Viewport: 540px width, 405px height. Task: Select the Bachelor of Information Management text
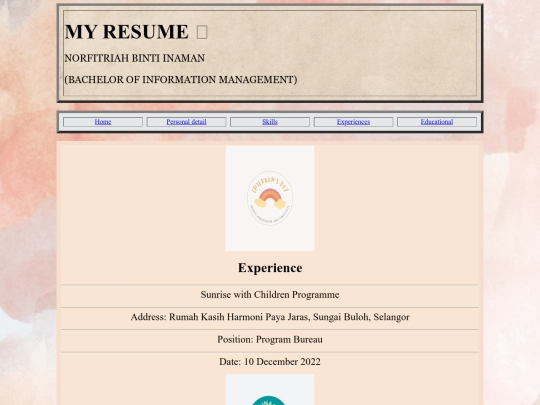pos(181,80)
